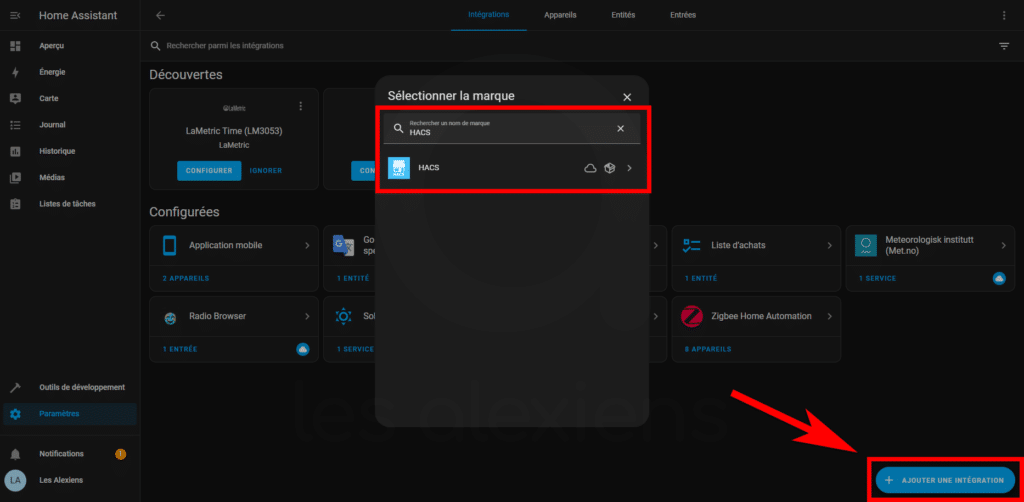Click the cloud icon on HACS row

(x=590, y=168)
